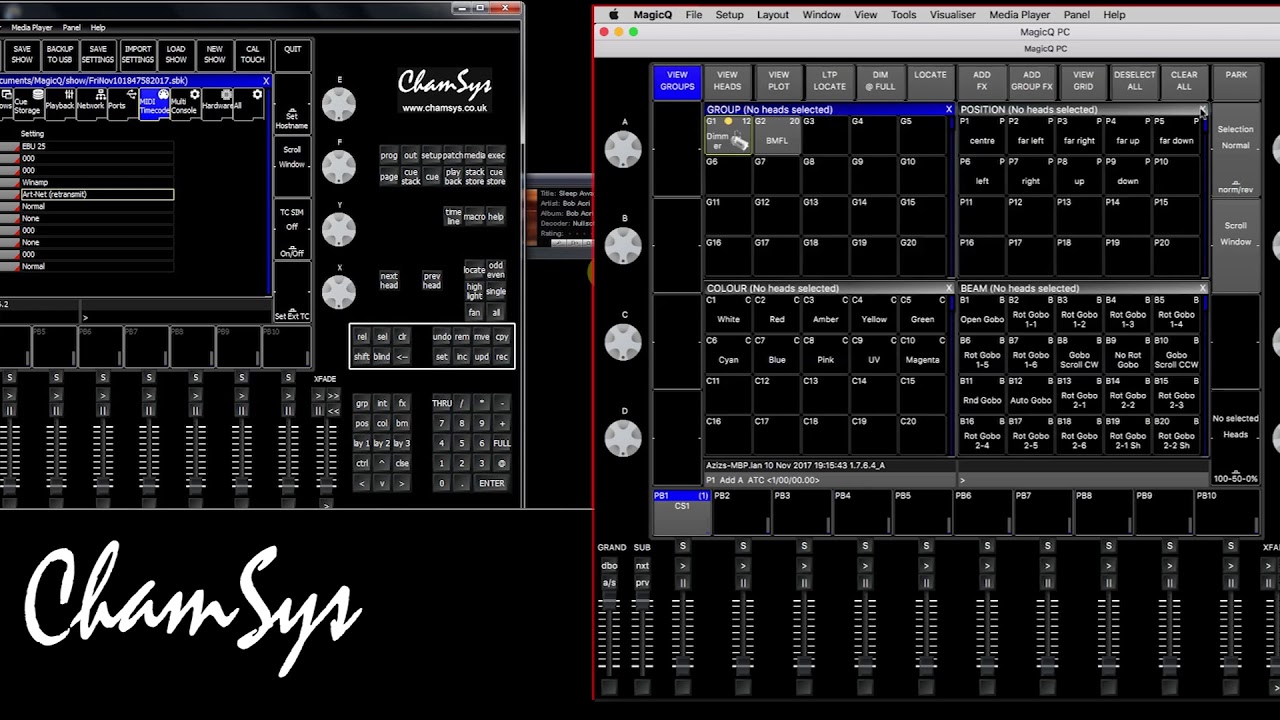Screen dimensions: 1280x720
Task: Click S select button under PB1
Action: click(683, 546)
